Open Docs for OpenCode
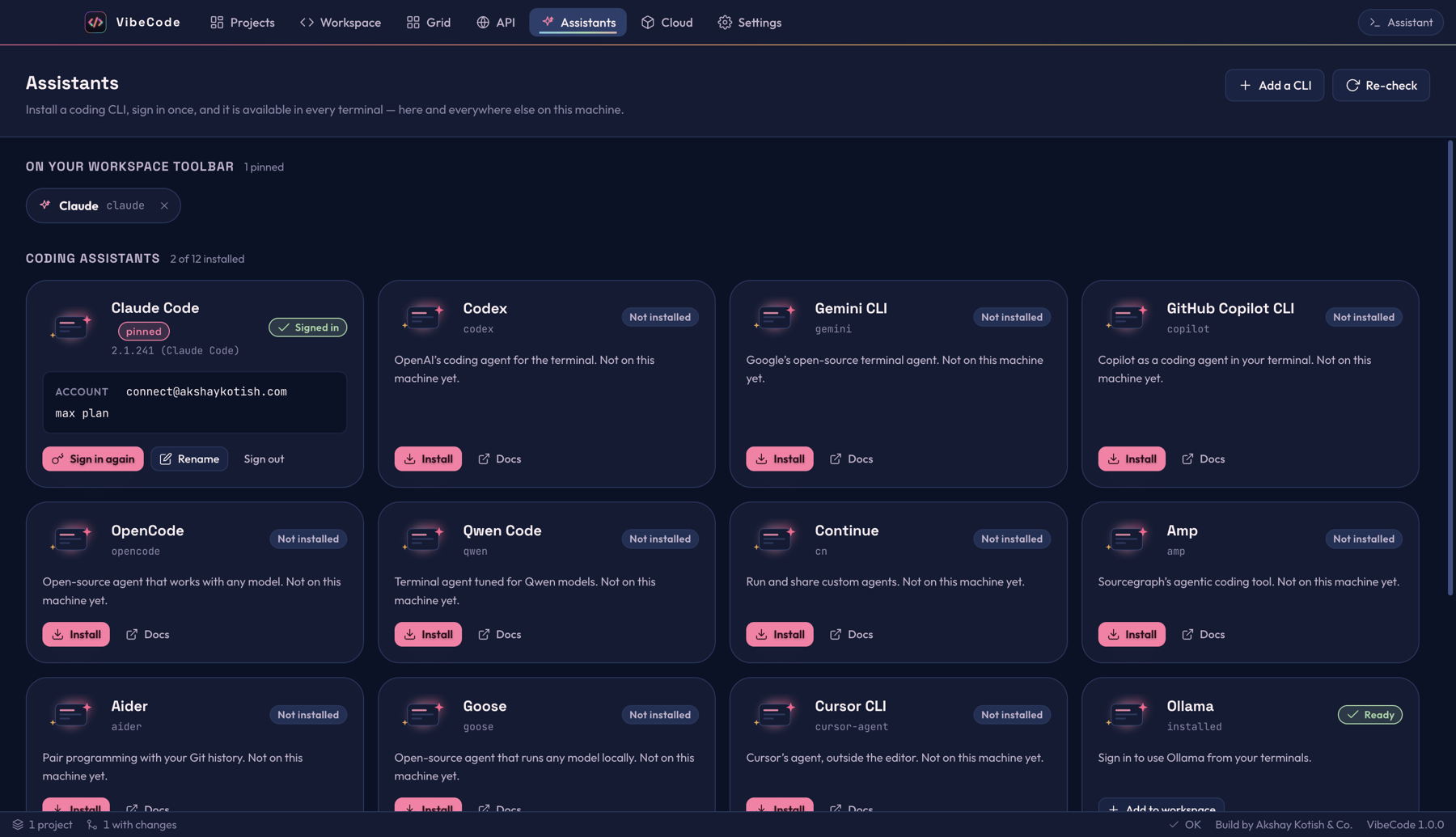 (x=147, y=634)
